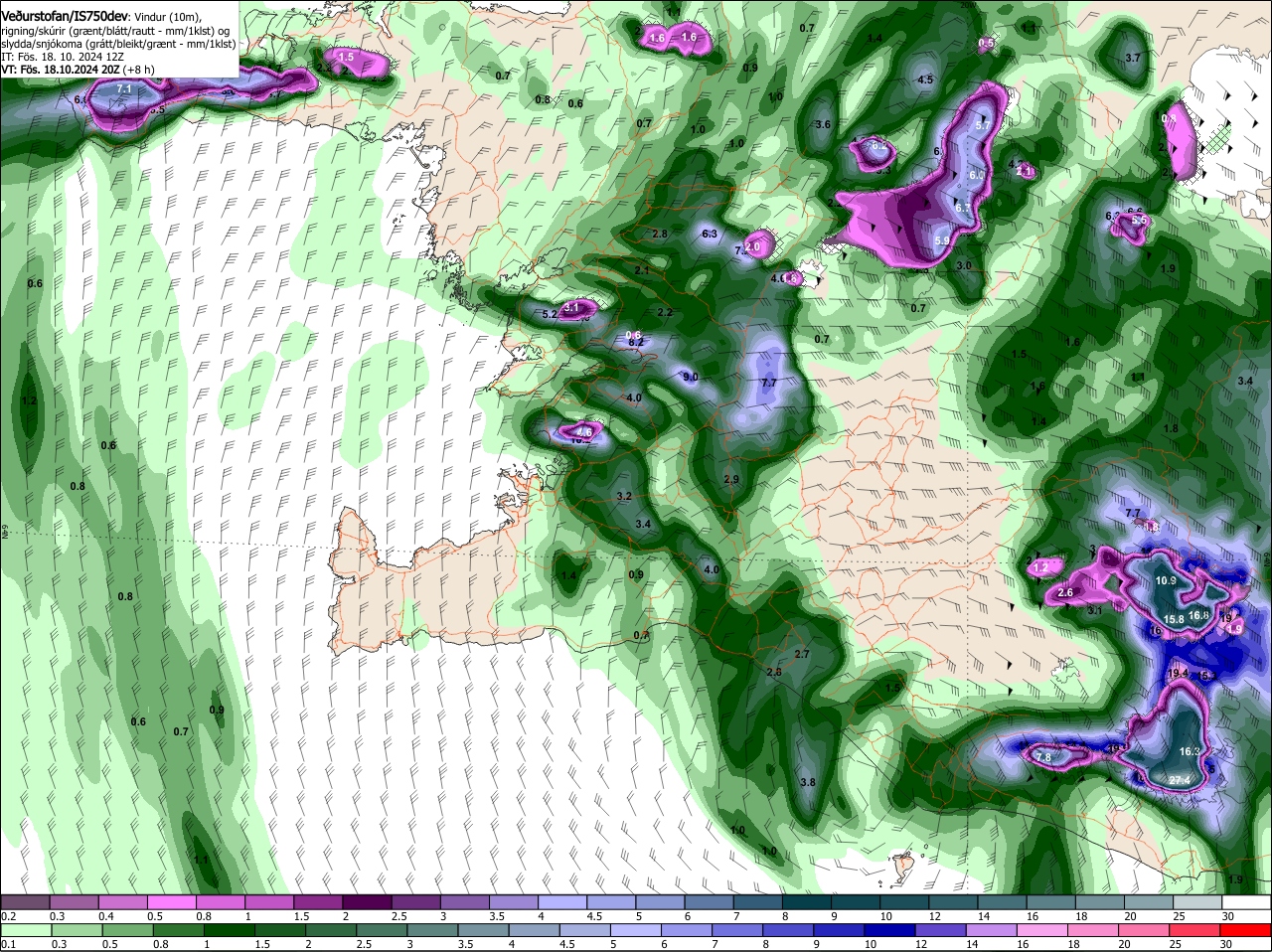Click the 19.4 precipitation value on the map
1272x952 pixels.
point(1179,673)
